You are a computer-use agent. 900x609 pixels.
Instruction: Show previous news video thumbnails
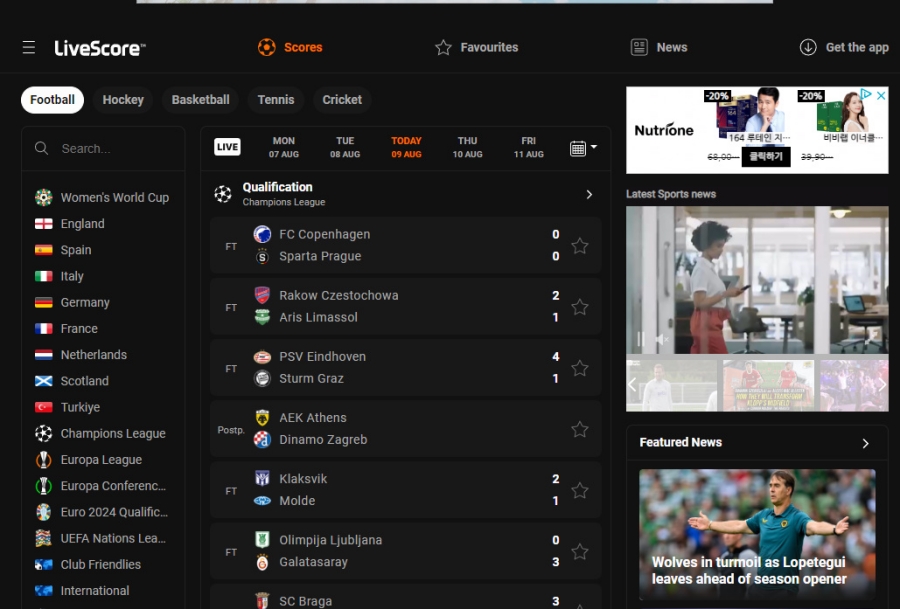(633, 385)
